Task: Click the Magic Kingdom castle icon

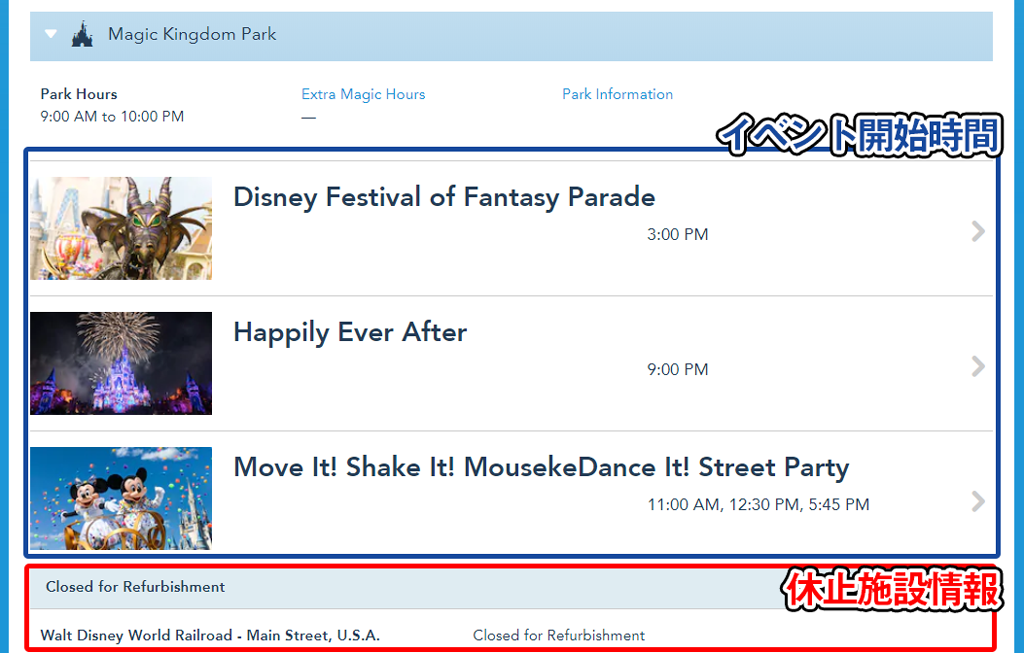Action: coord(82,34)
